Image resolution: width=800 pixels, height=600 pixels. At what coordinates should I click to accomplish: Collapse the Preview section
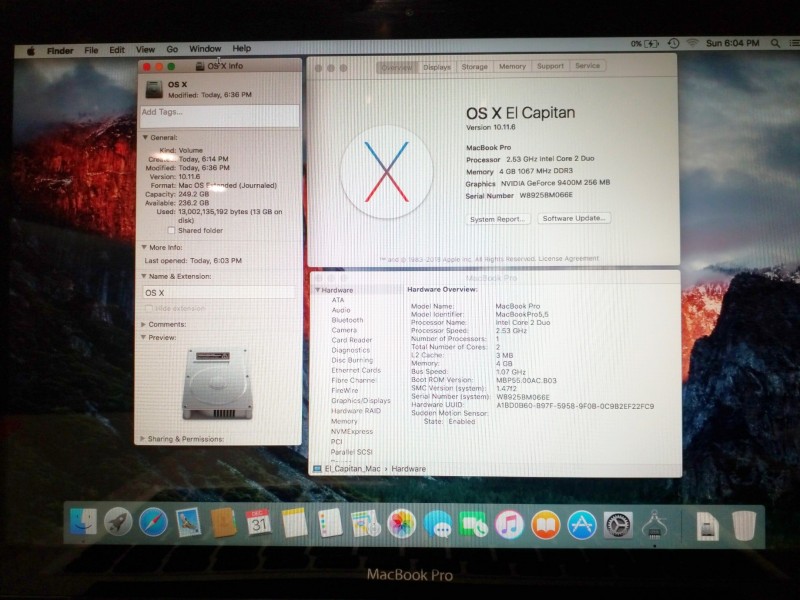(143, 337)
